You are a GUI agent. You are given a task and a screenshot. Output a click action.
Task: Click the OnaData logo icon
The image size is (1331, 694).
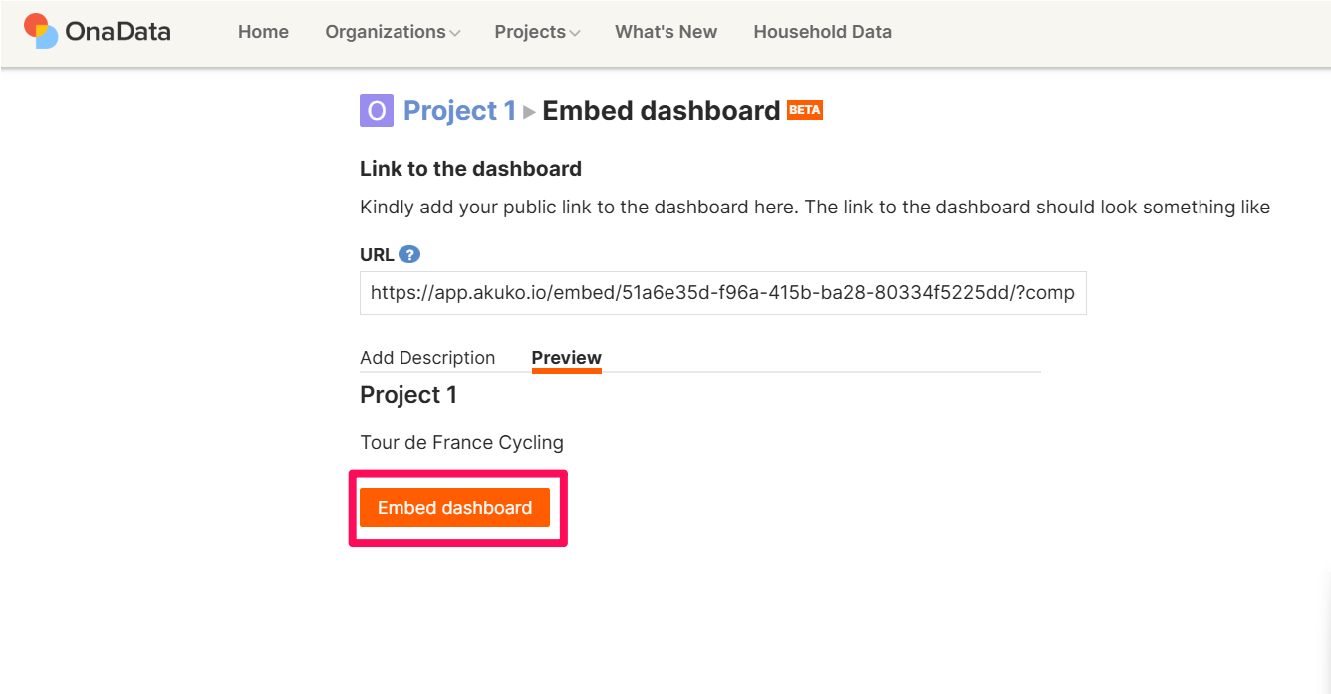(x=41, y=31)
